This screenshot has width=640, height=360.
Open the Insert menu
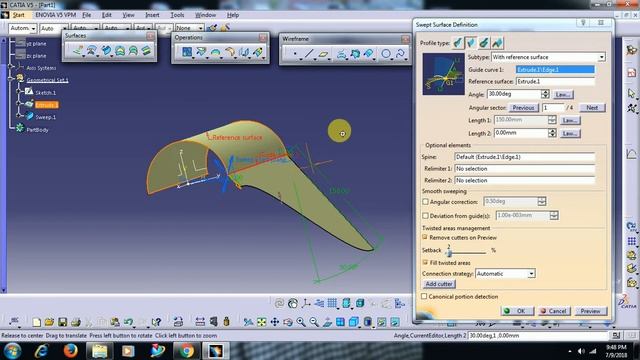(x=152, y=15)
